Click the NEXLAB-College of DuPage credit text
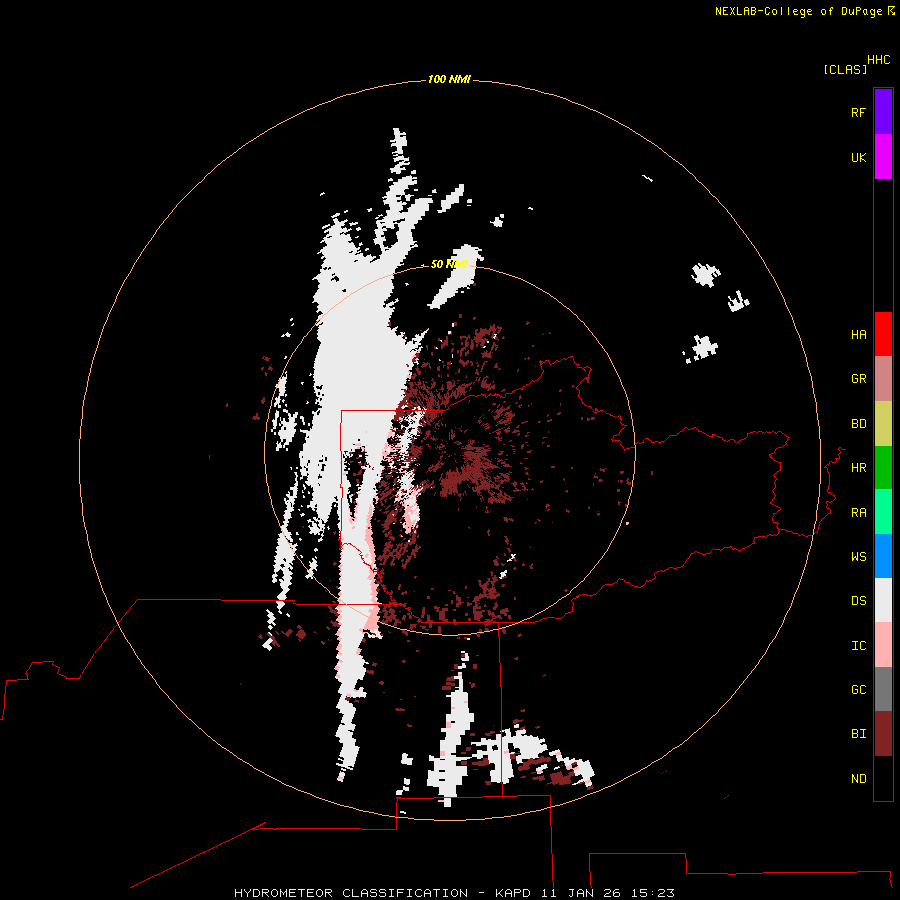Viewport: 900px width, 900px height. click(798, 11)
